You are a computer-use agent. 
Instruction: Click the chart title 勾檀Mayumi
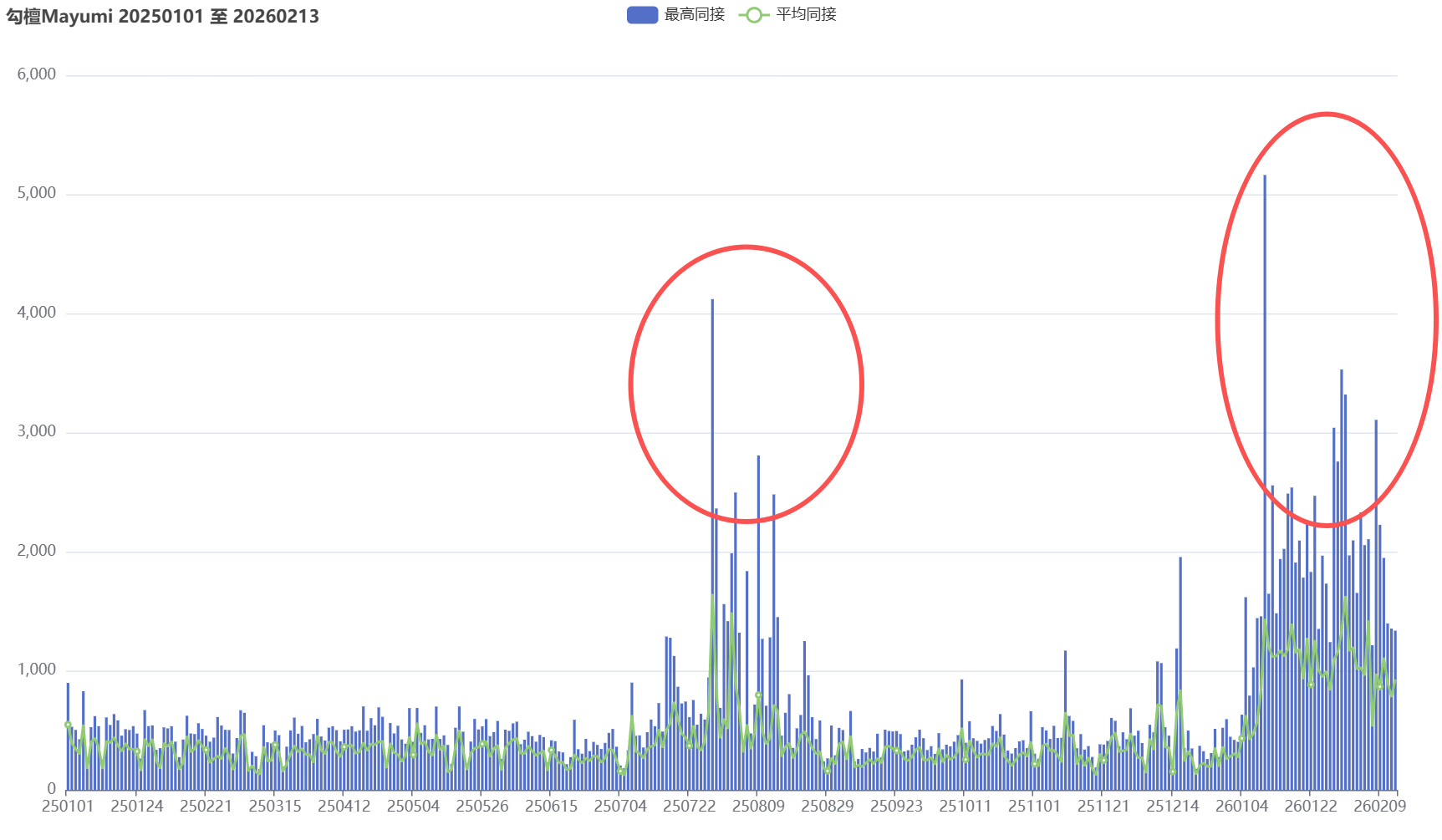[163, 17]
